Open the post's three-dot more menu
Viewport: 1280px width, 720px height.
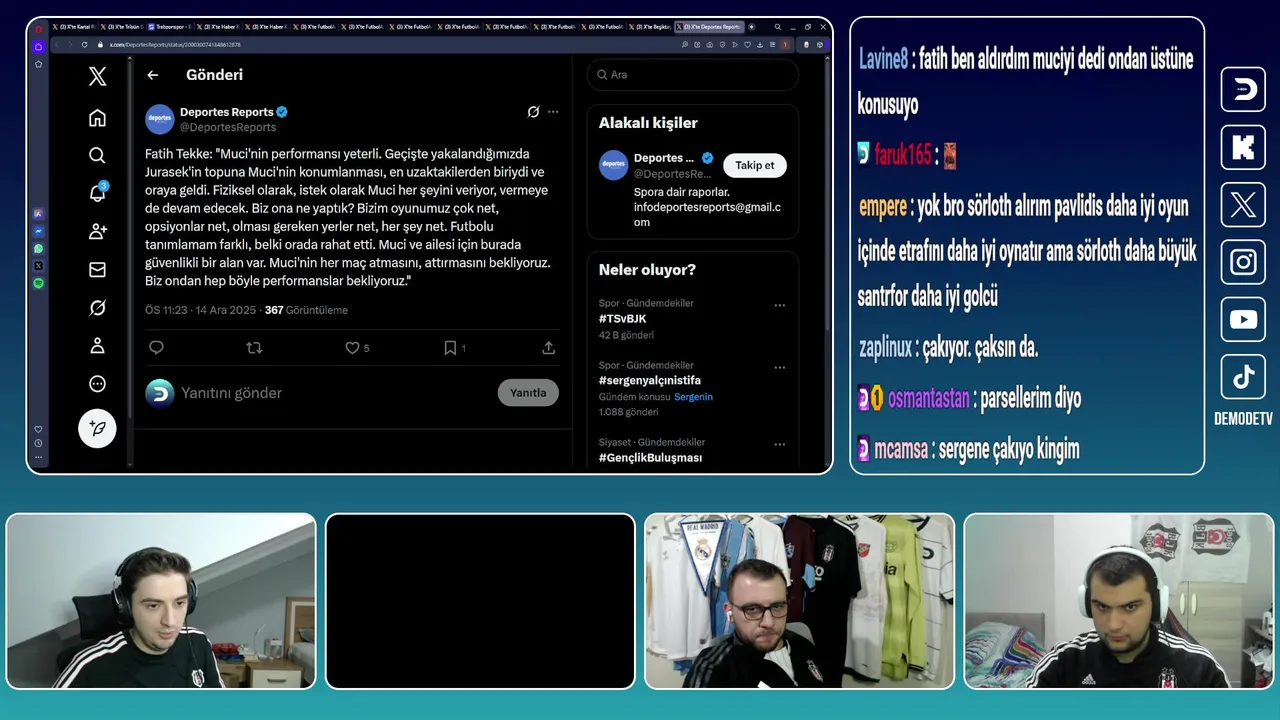[553, 112]
